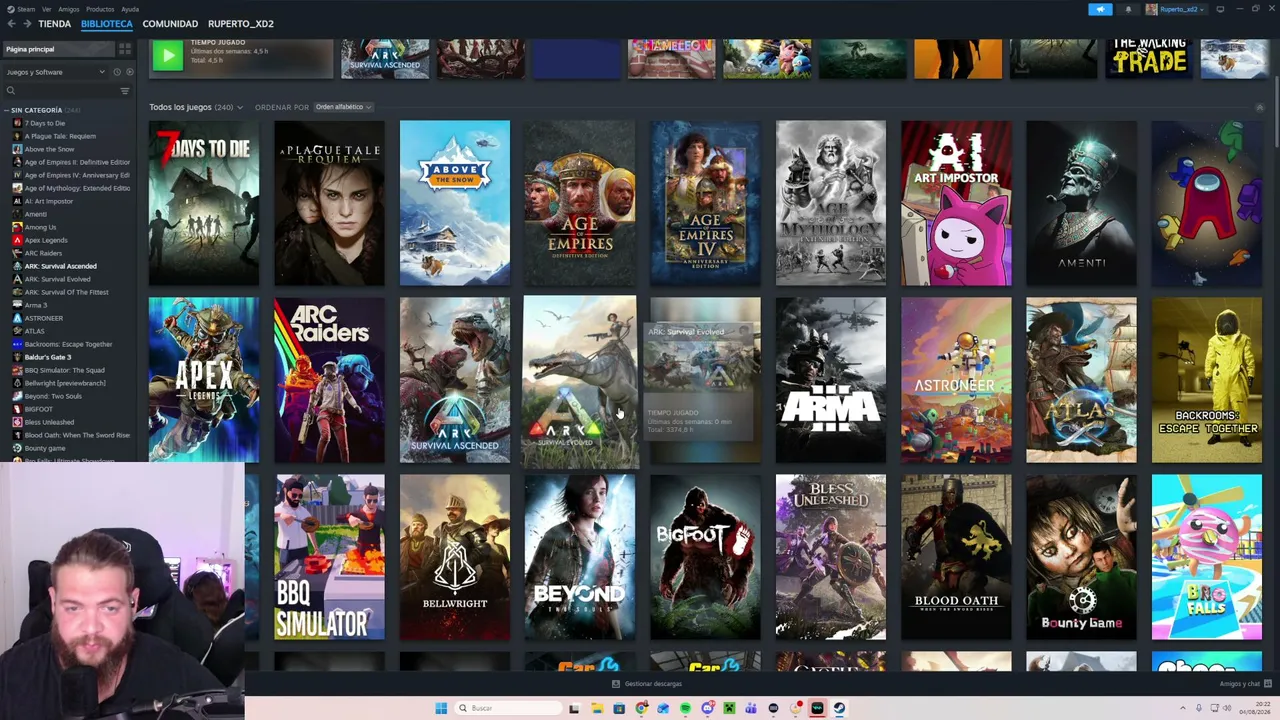Go forward with the forward arrow

coord(26,23)
